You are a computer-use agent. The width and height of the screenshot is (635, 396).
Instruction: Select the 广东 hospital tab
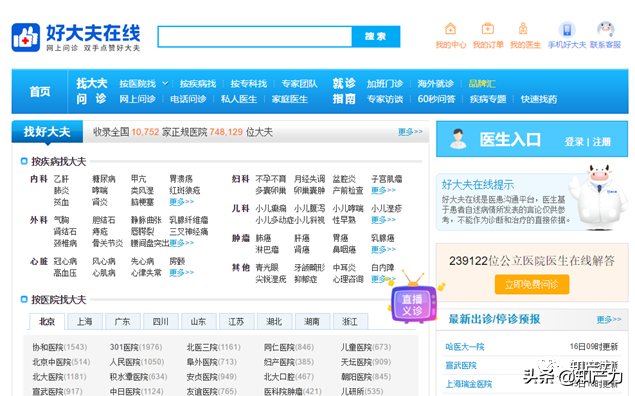pos(123,321)
